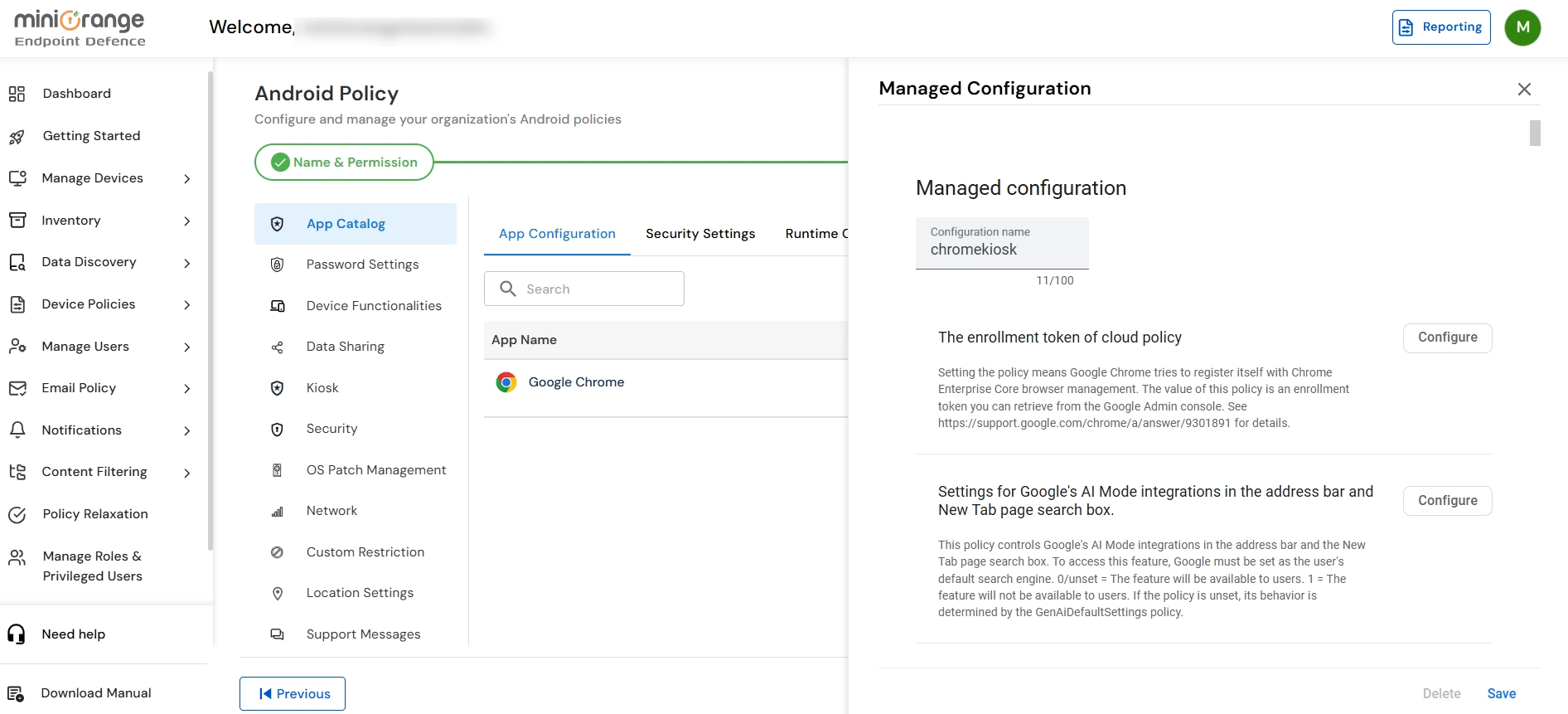Click the Dashboard grid icon
Viewport: 1568px width, 714px height.
click(17, 94)
